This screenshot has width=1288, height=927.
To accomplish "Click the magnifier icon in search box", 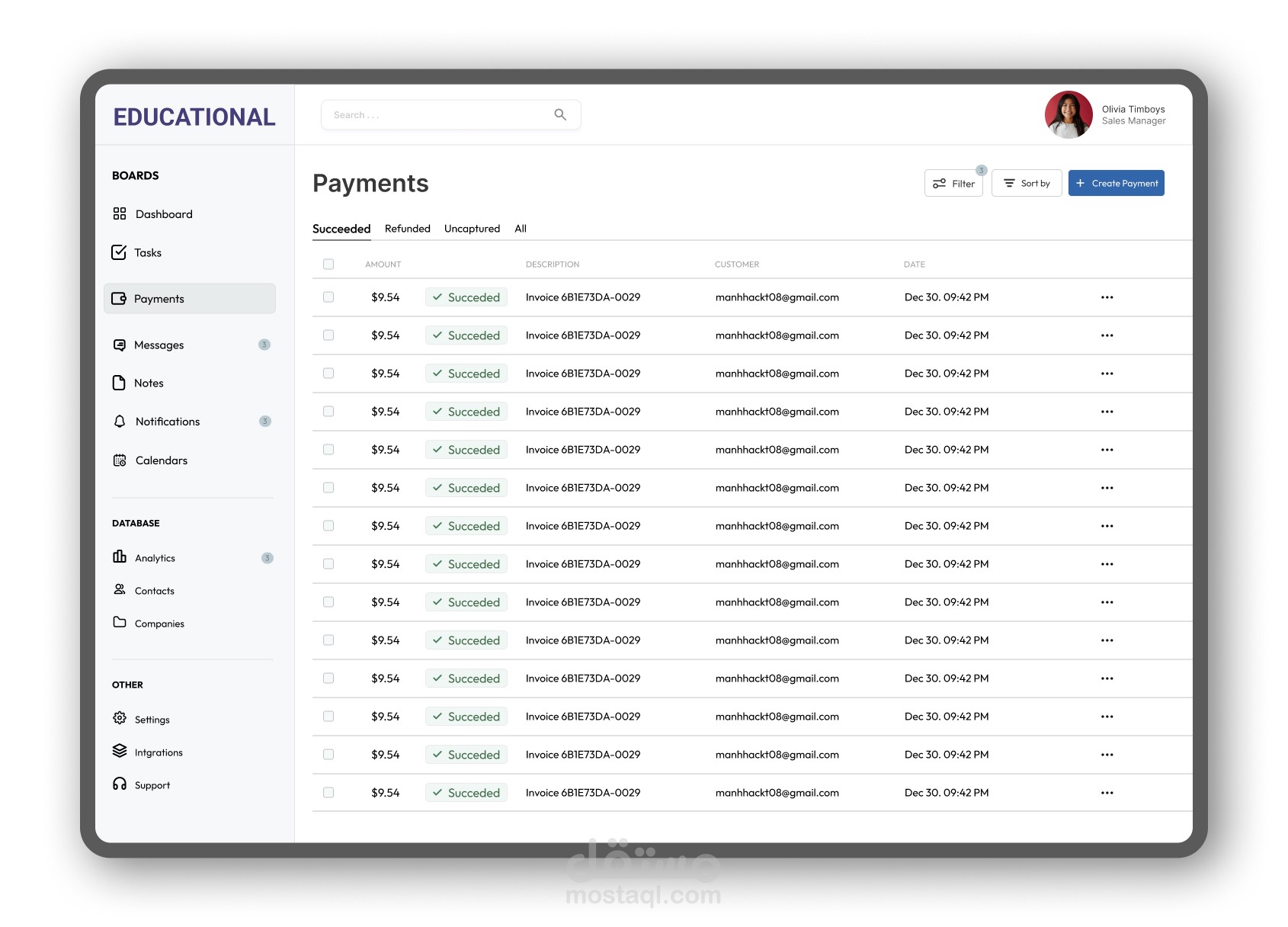I will [560, 114].
